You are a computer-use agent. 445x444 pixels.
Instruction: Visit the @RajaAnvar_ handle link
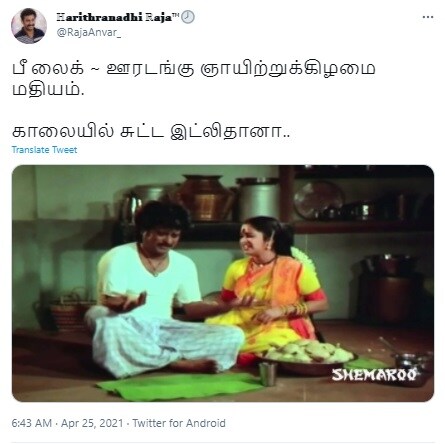pos(89,32)
